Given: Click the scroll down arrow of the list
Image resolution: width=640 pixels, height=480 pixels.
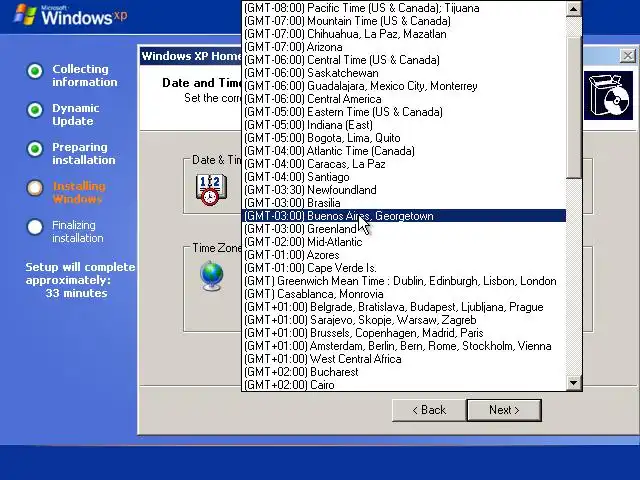Looking at the screenshot, I should (x=573, y=382).
